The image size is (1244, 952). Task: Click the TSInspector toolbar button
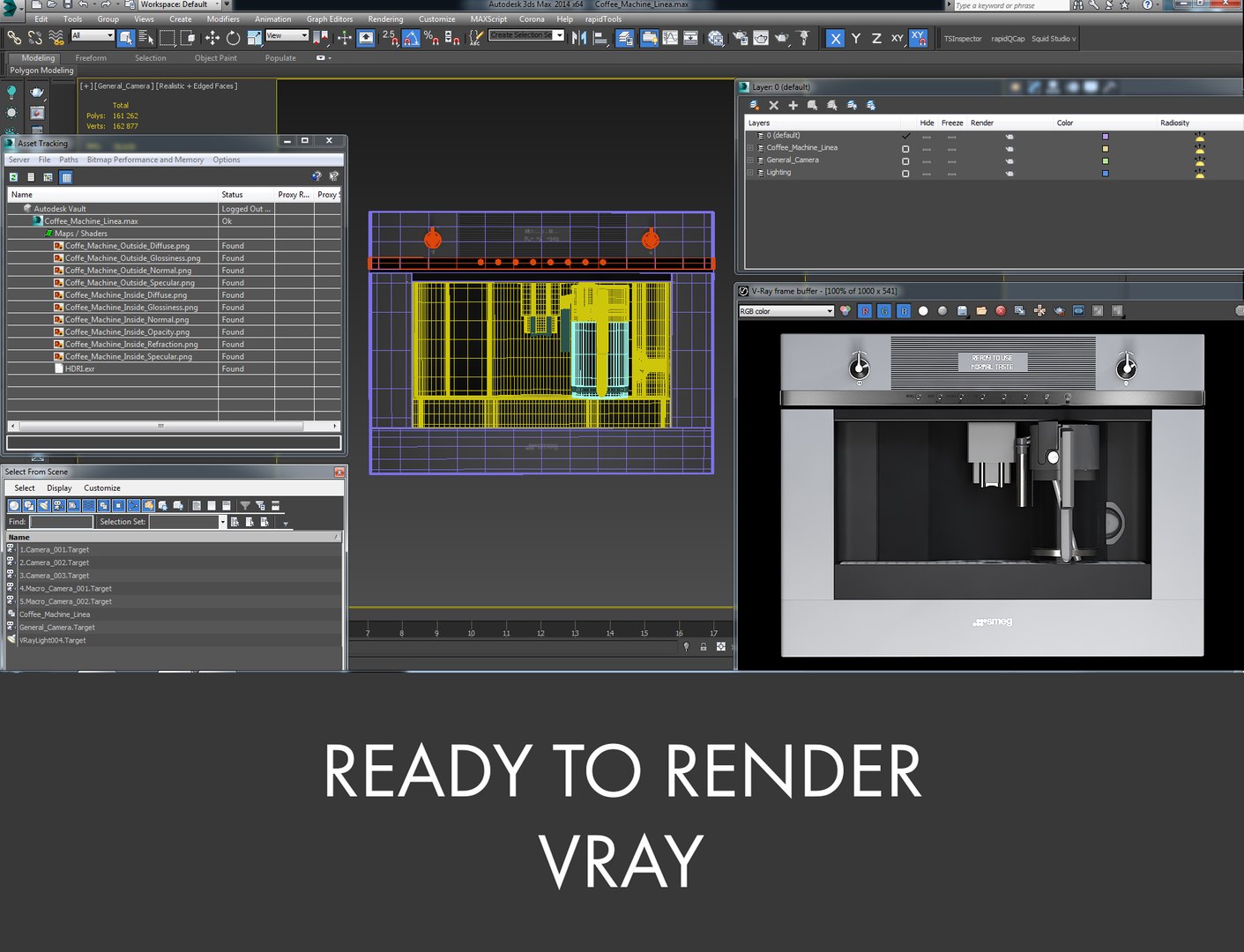click(x=963, y=39)
